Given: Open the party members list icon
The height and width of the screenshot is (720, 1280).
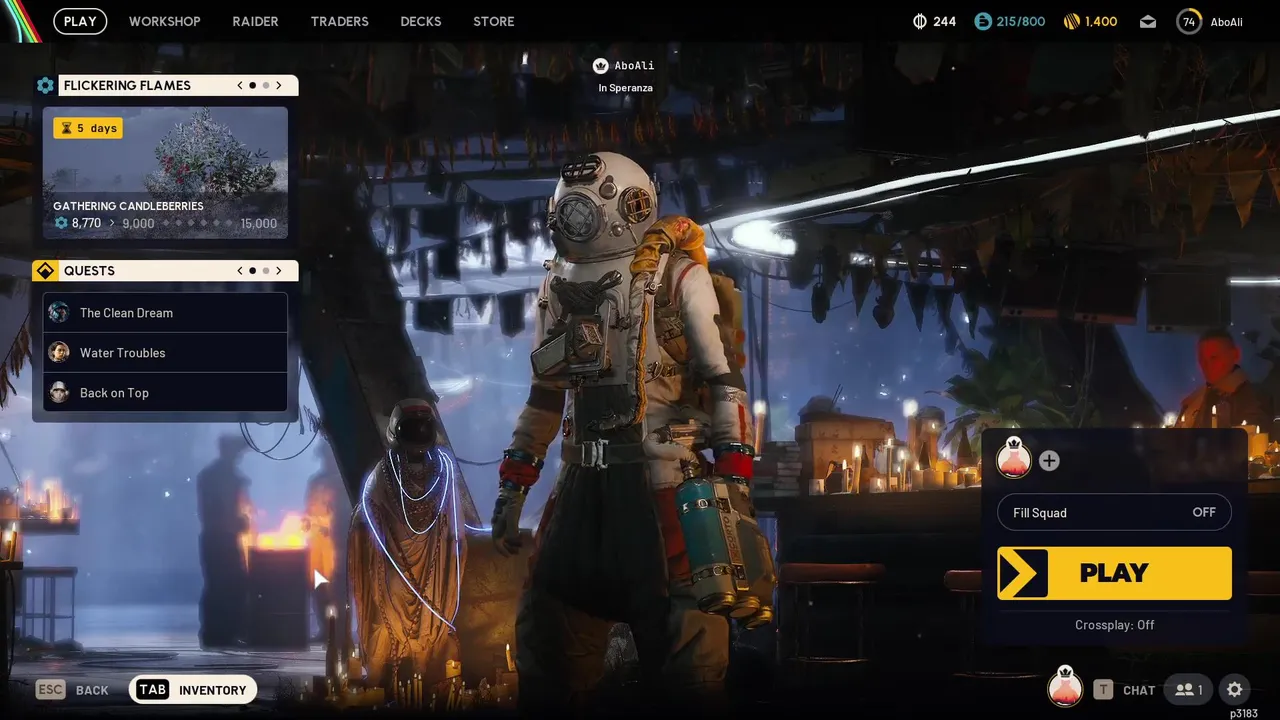Looking at the screenshot, I should point(1189,690).
